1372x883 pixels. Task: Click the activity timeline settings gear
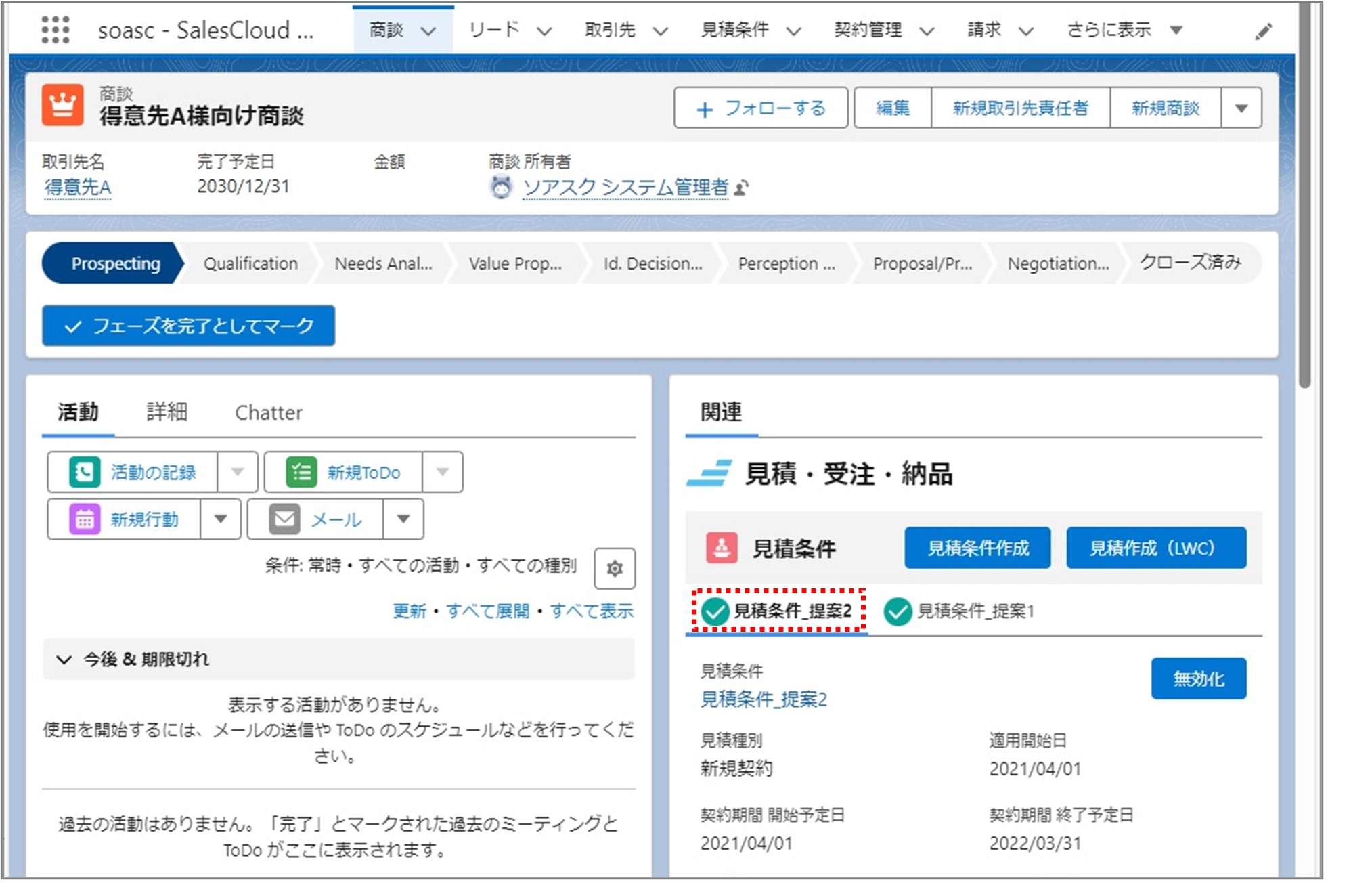click(615, 568)
